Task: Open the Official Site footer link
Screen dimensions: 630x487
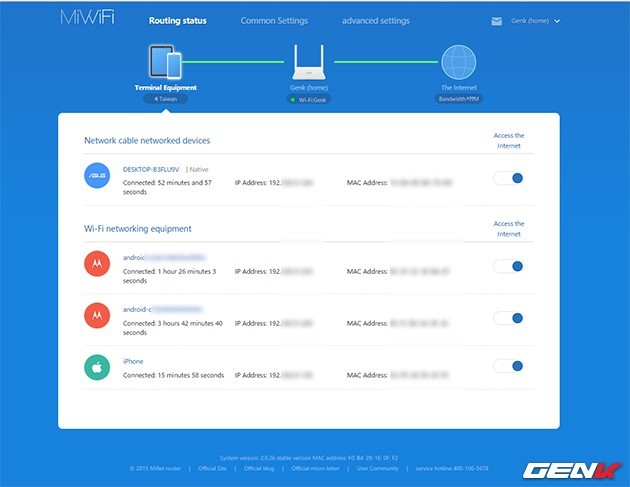Action: click(x=212, y=469)
